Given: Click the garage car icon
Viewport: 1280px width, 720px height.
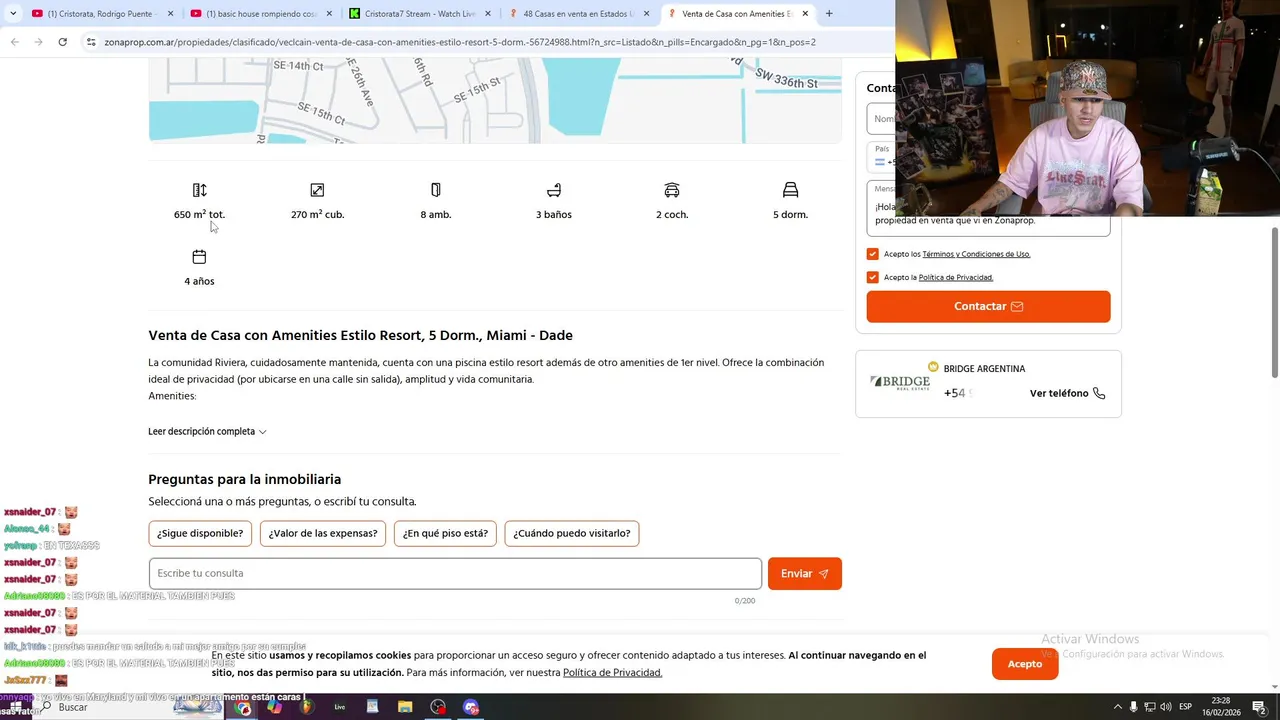Looking at the screenshot, I should [672, 190].
